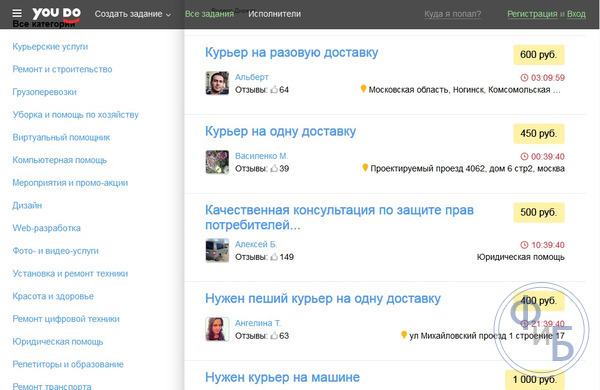Click address Проектируемый проезд 4062 text
Viewport: 600px width, 390px height.
(467, 169)
